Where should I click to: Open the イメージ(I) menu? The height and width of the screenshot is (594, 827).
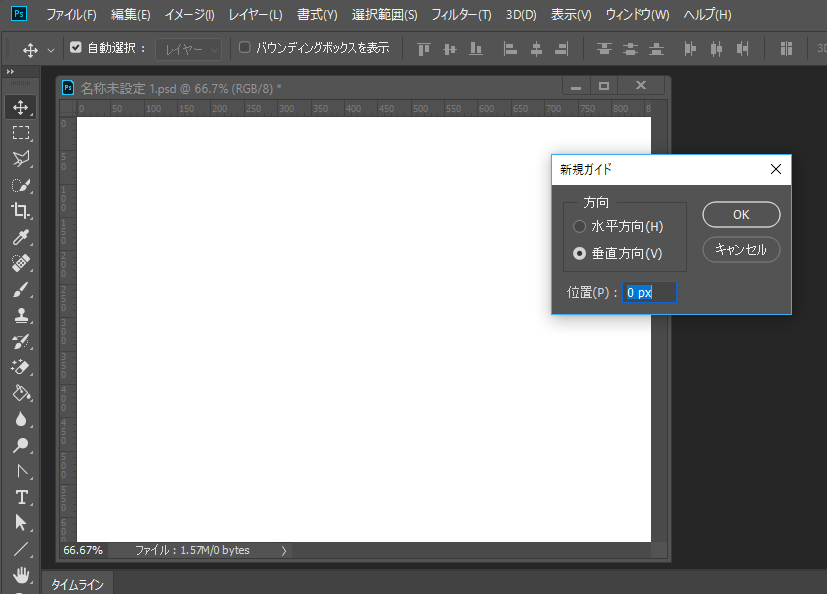click(x=189, y=15)
